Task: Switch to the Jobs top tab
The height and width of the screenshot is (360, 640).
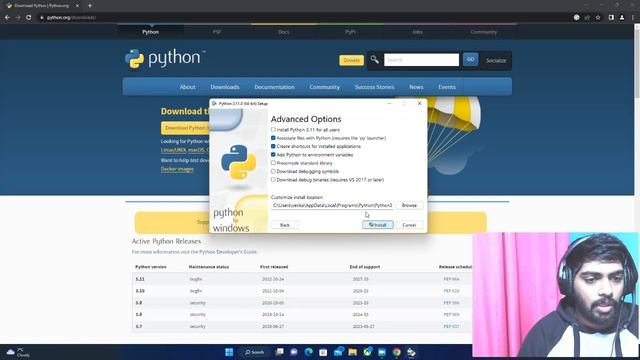Action: (417, 32)
